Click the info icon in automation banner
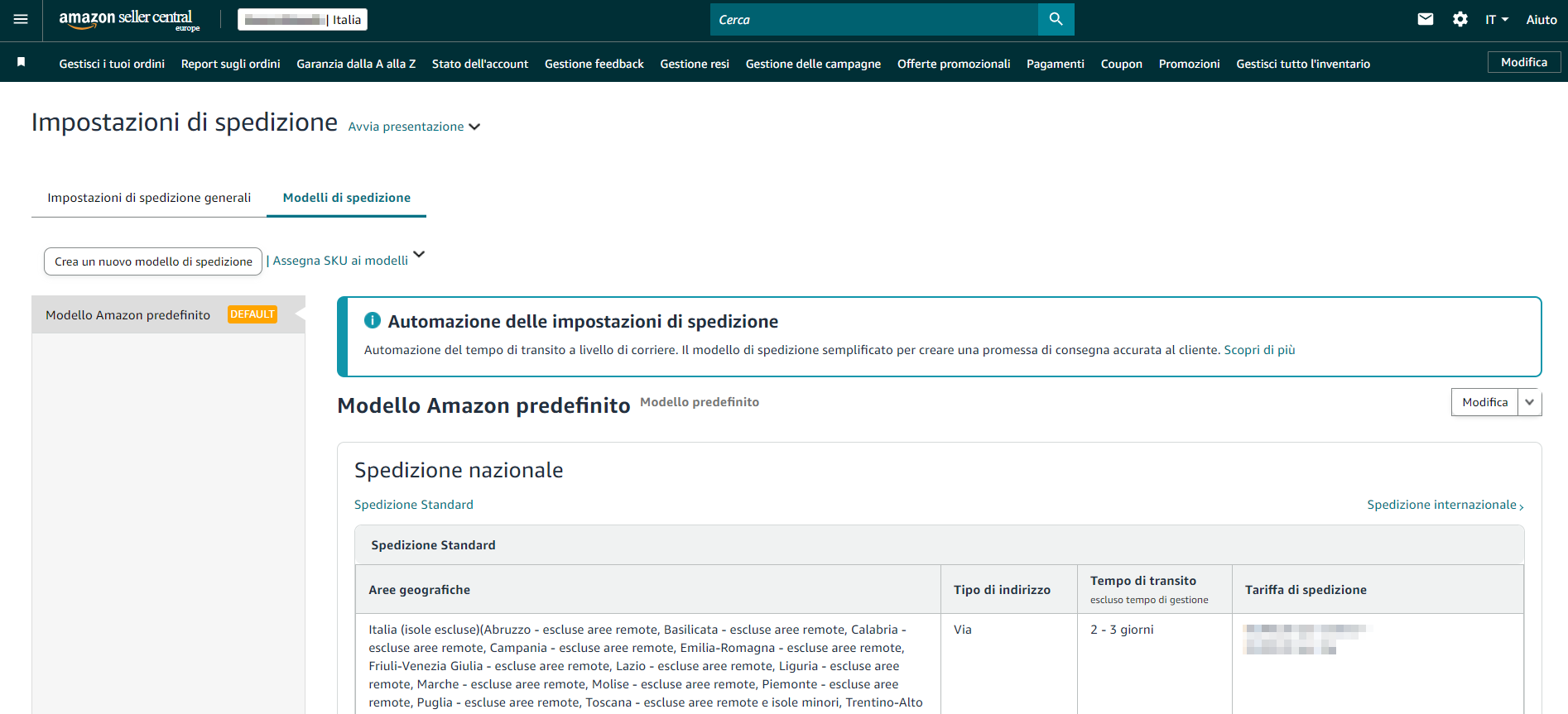The image size is (1568, 714). (373, 321)
